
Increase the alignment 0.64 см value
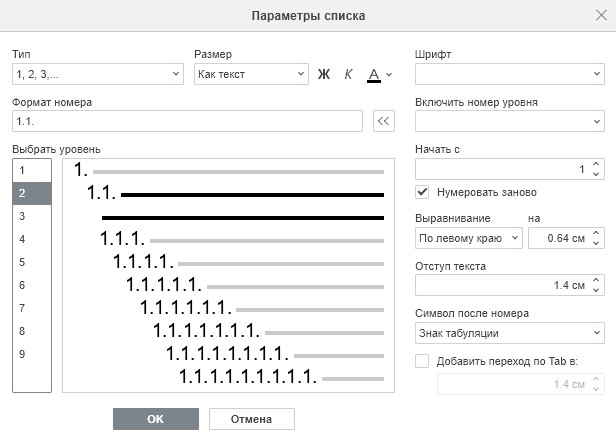596,233
